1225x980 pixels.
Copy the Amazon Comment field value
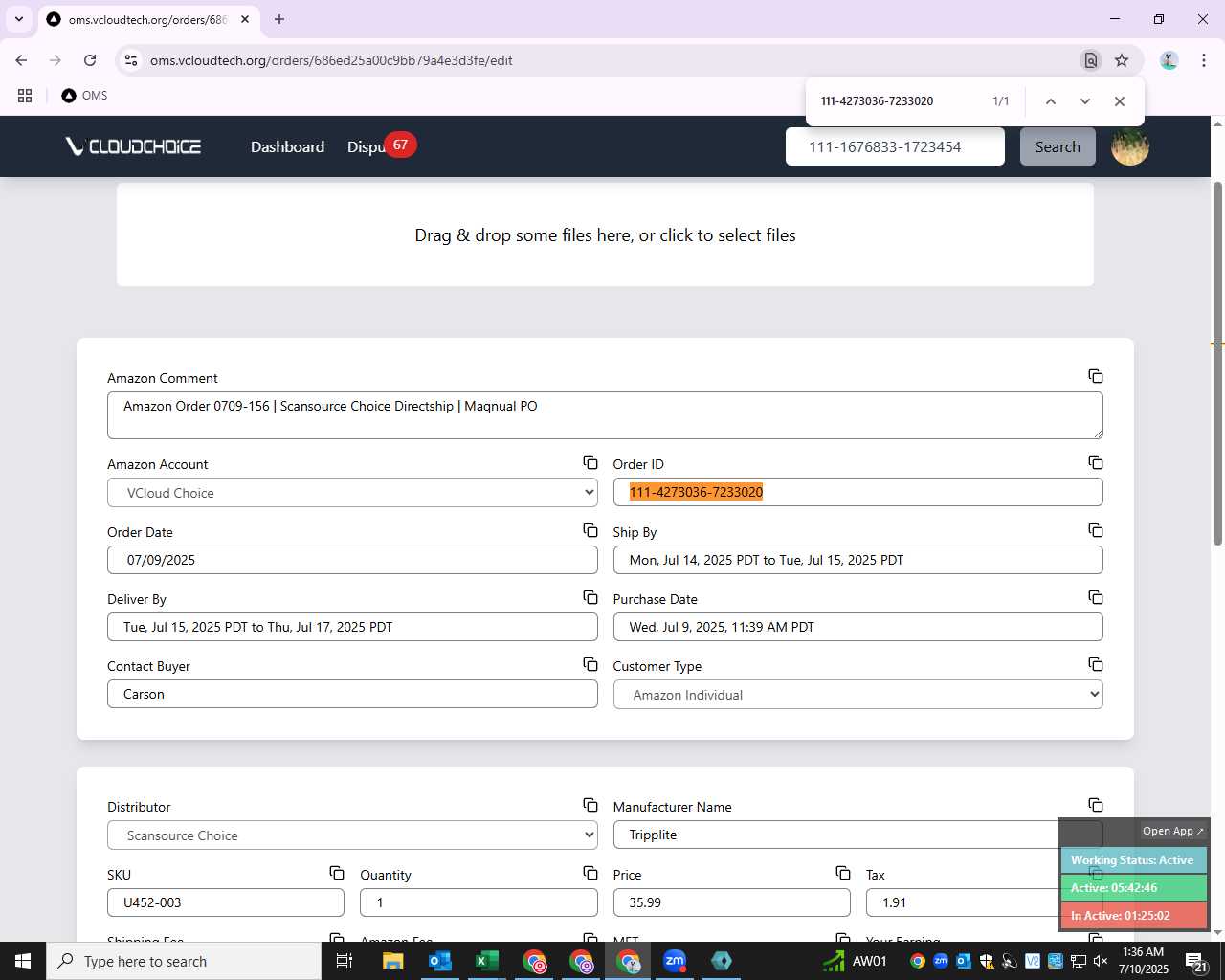click(1095, 376)
